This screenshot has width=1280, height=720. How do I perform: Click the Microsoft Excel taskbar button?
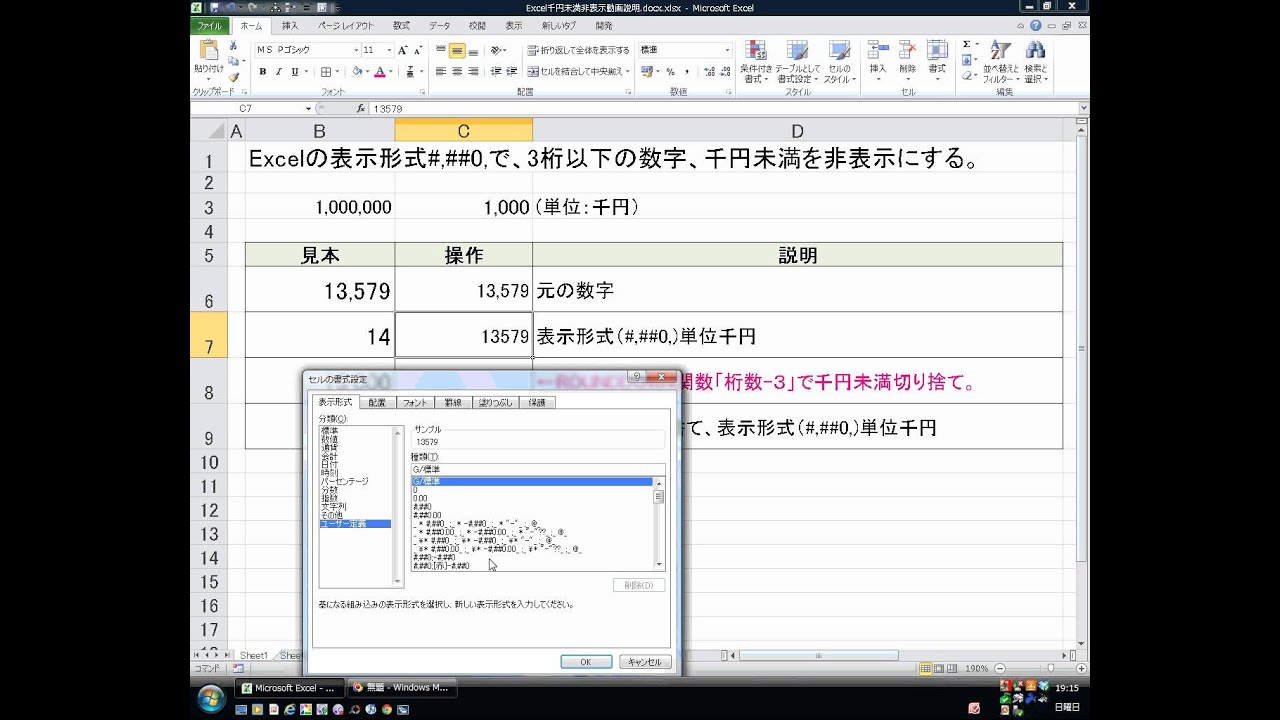point(289,688)
